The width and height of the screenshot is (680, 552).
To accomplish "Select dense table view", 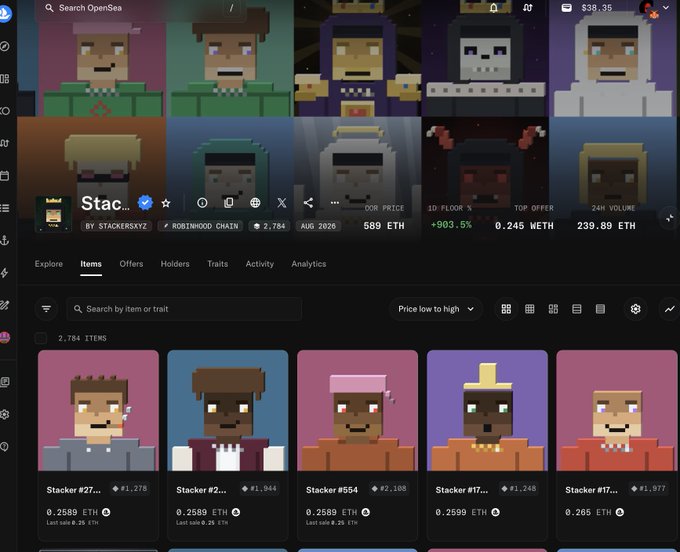I will pyautogui.click(x=600, y=309).
